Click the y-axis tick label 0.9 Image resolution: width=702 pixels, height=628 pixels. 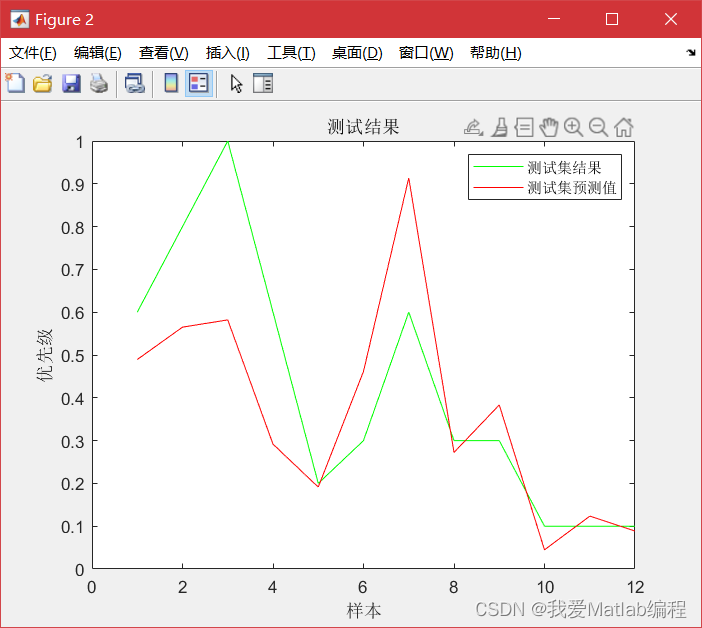coord(73,185)
